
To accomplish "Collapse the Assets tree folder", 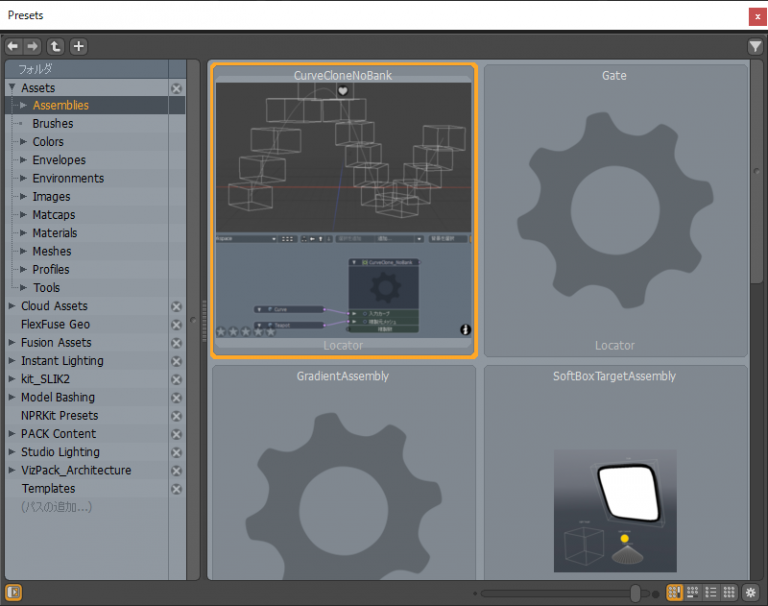I will 12,88.
